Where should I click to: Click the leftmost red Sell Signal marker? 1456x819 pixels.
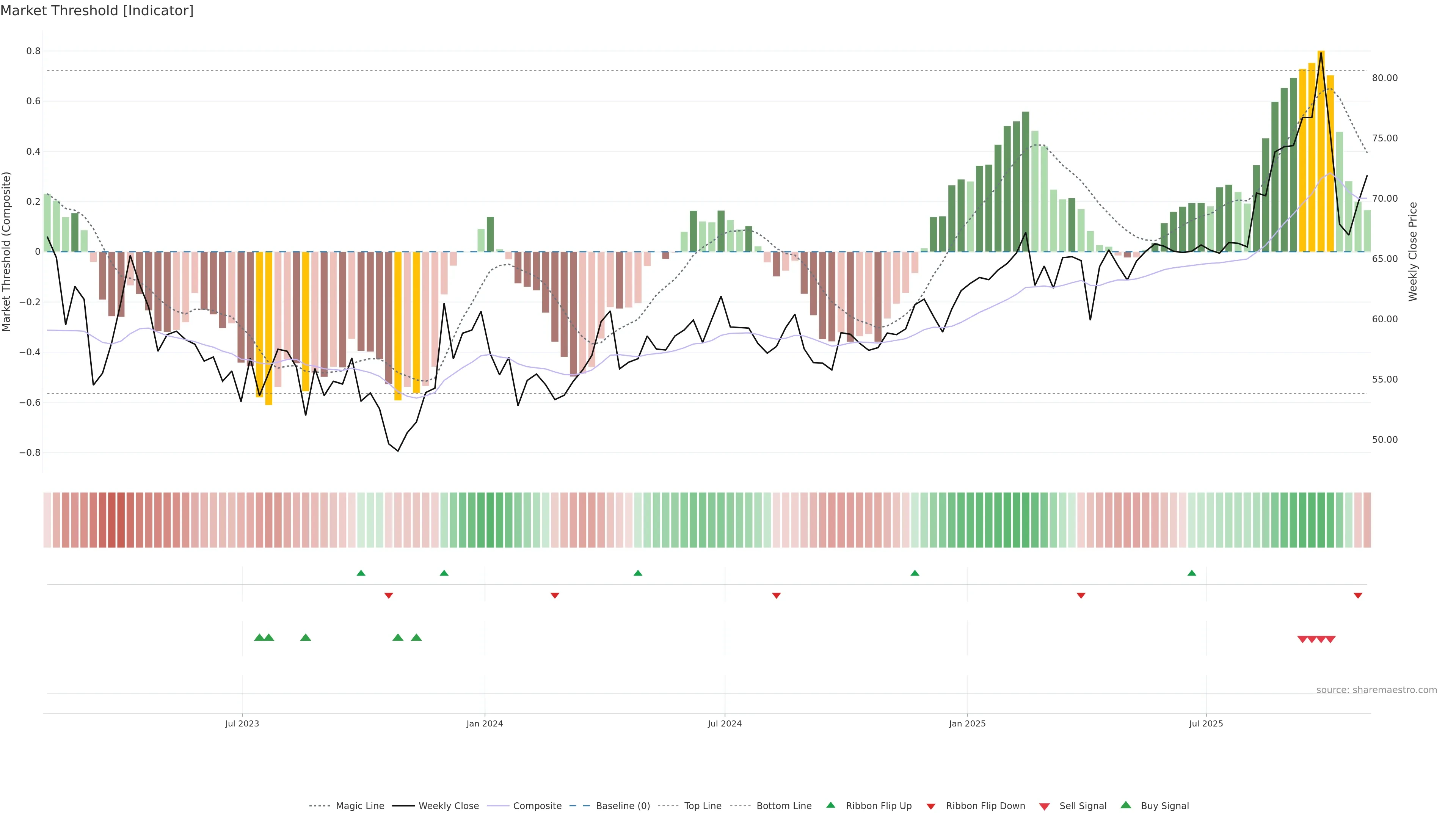point(1302,639)
